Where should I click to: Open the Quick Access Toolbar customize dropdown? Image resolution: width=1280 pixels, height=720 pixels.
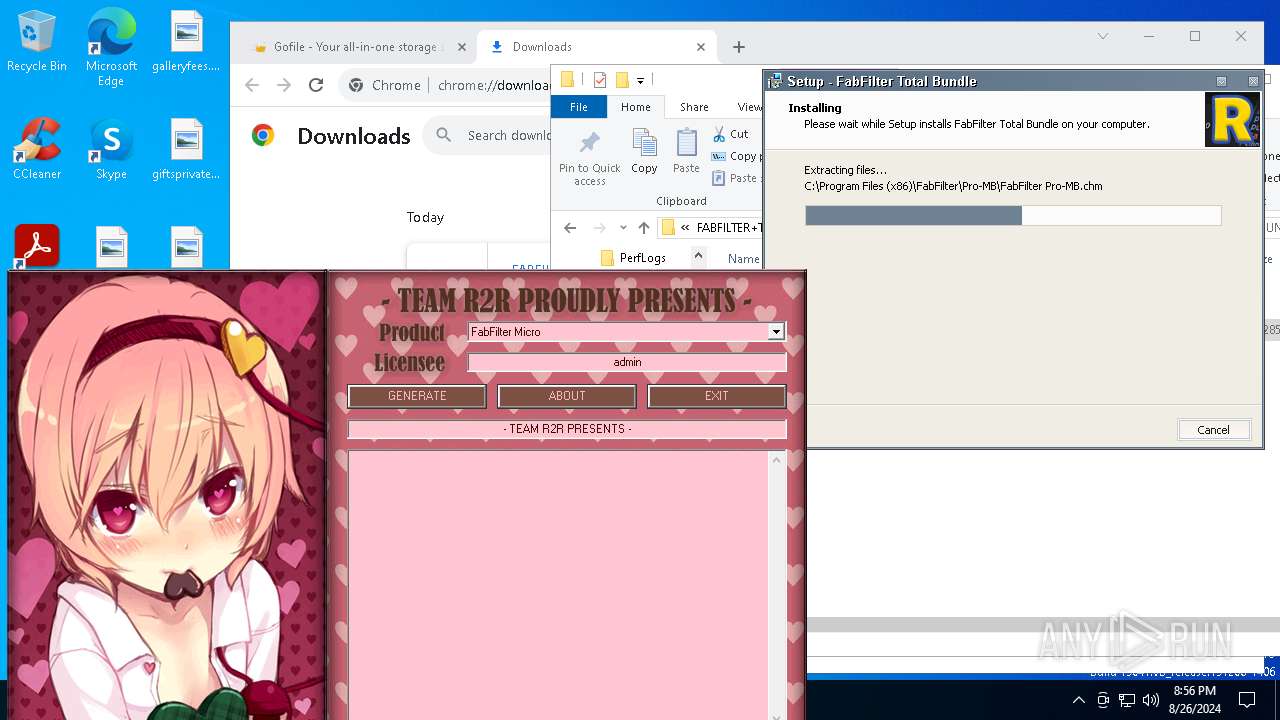click(641, 80)
